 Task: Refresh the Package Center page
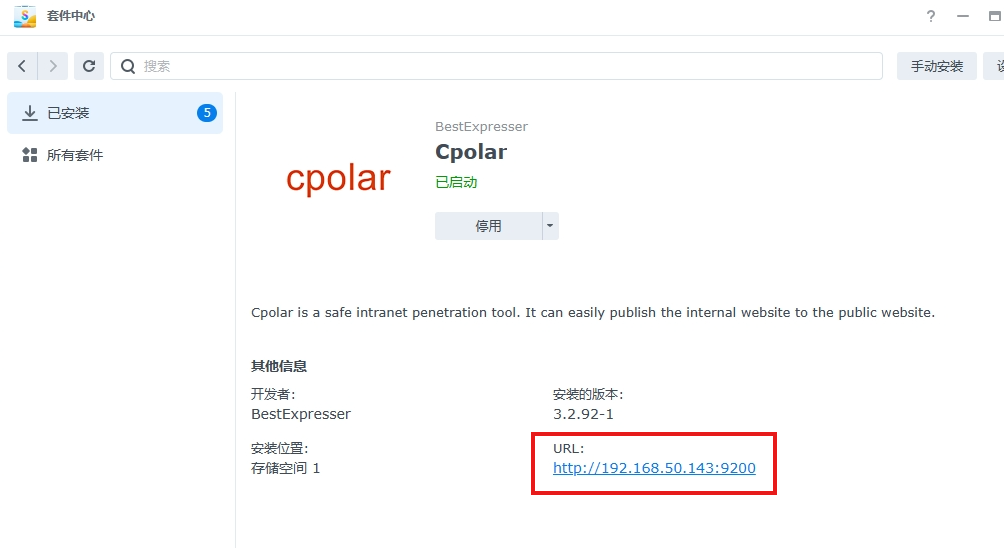coord(89,66)
